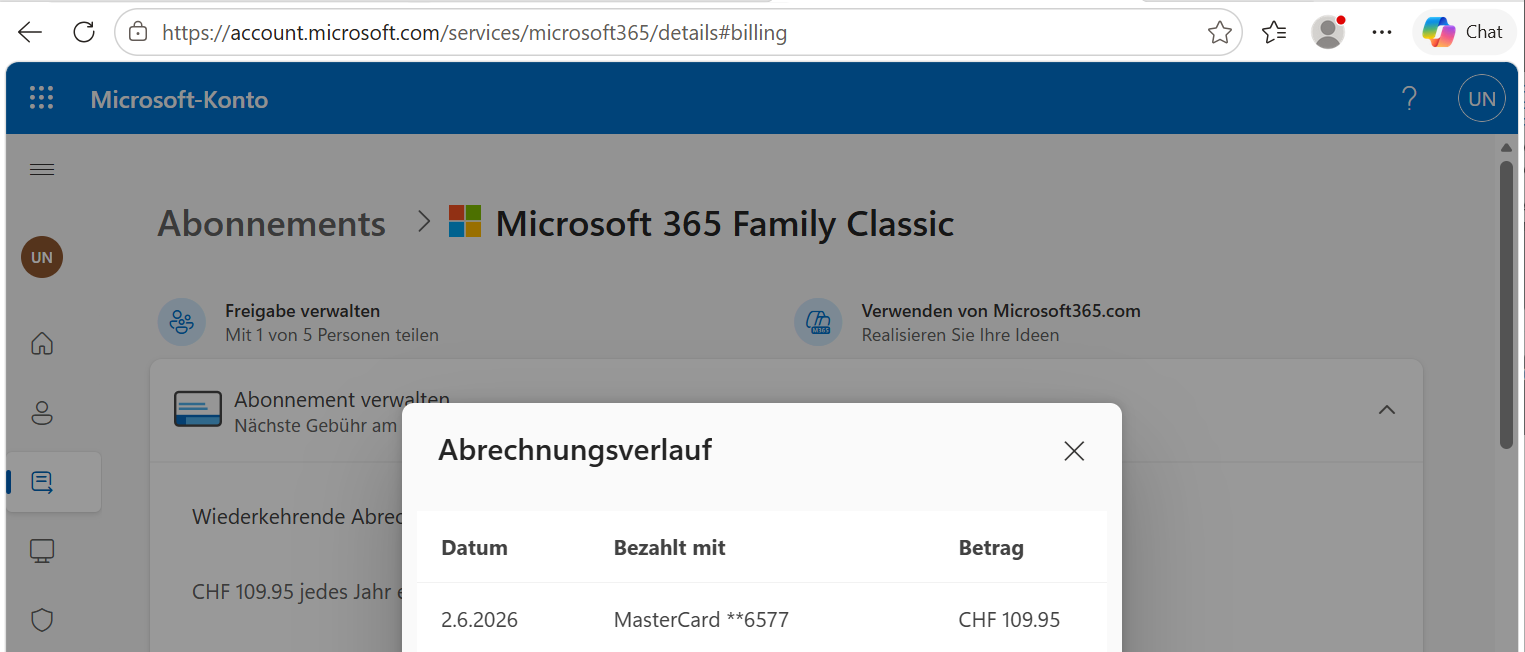The image size is (1525, 652).
Task: Open the Security shield sidebar icon
Action: click(42, 620)
